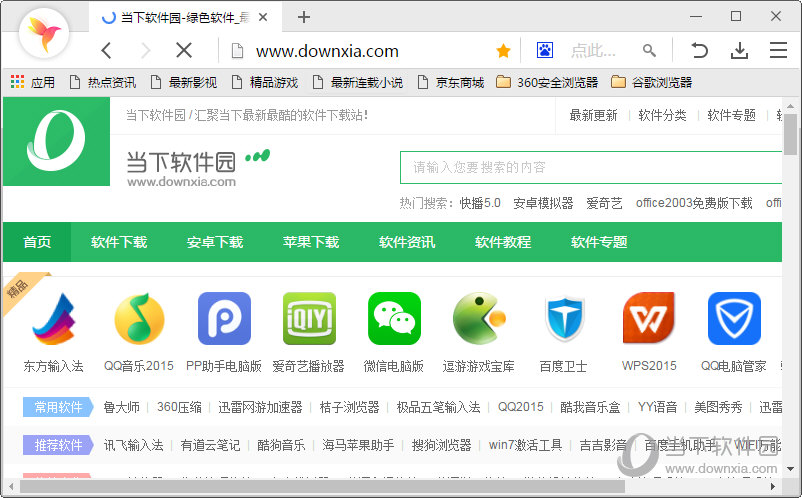The width and height of the screenshot is (802, 498).
Task: Open the 迅雷网游加速器 link
Action: (x=260, y=407)
